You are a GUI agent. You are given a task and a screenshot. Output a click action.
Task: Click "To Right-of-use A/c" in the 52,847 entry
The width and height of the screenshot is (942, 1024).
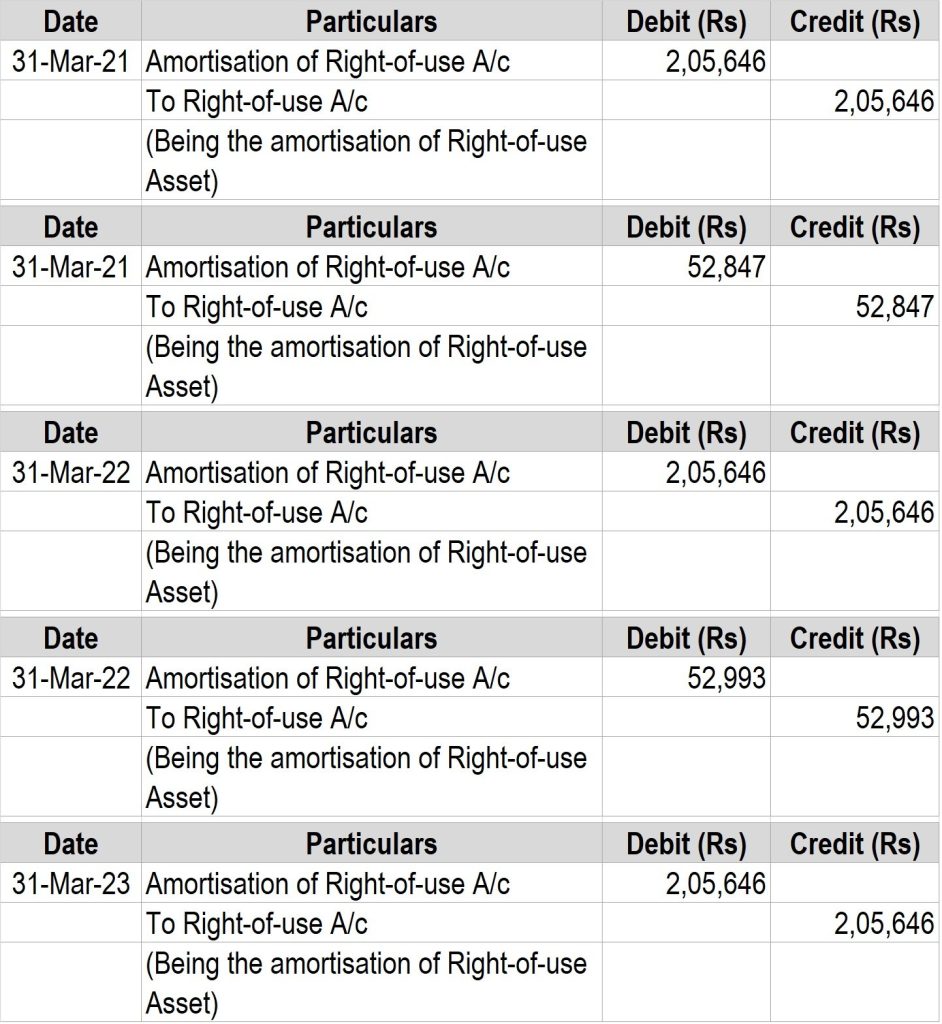pyautogui.click(x=257, y=307)
